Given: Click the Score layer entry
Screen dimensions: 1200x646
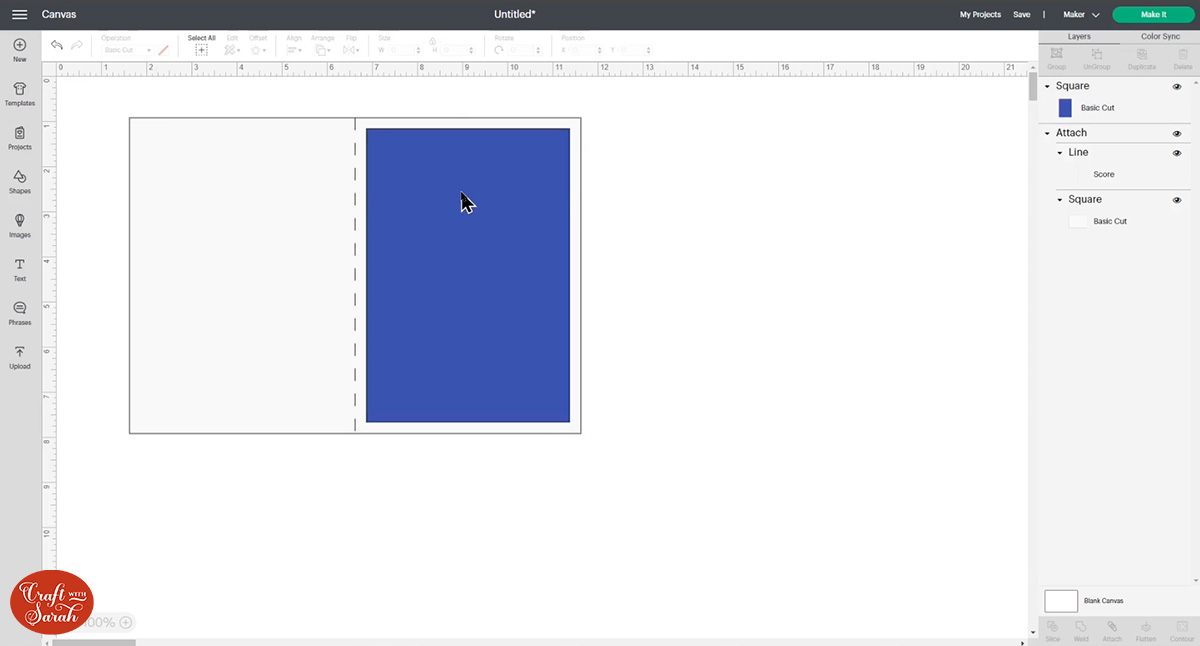Looking at the screenshot, I should [1104, 174].
